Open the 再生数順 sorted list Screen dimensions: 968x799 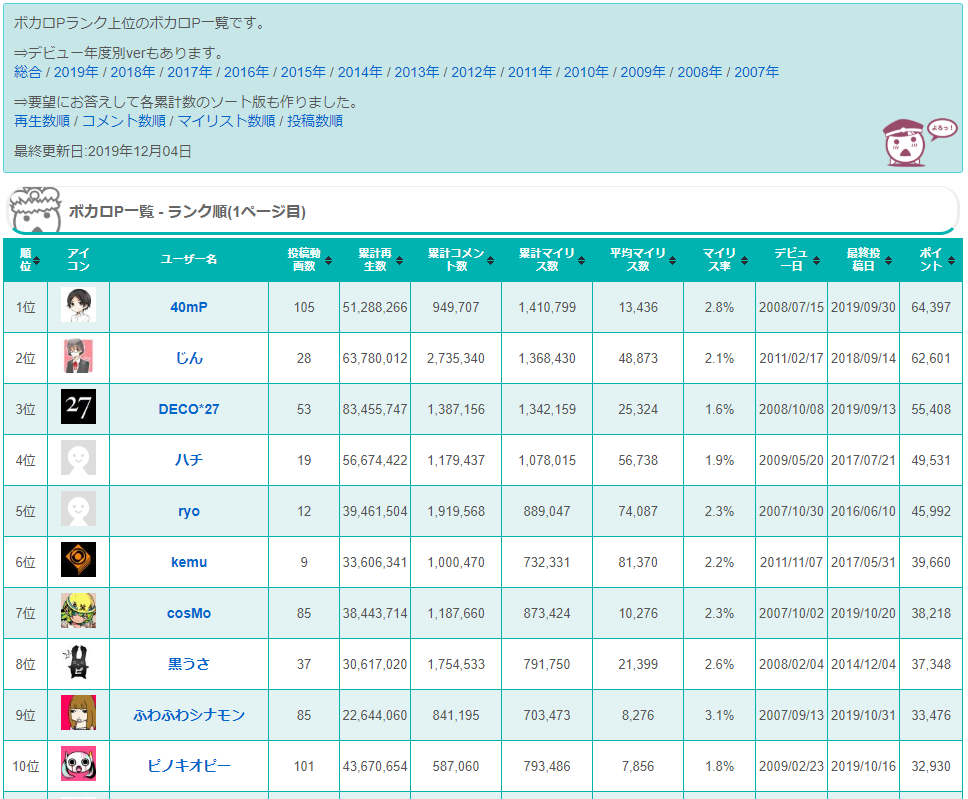(42, 121)
